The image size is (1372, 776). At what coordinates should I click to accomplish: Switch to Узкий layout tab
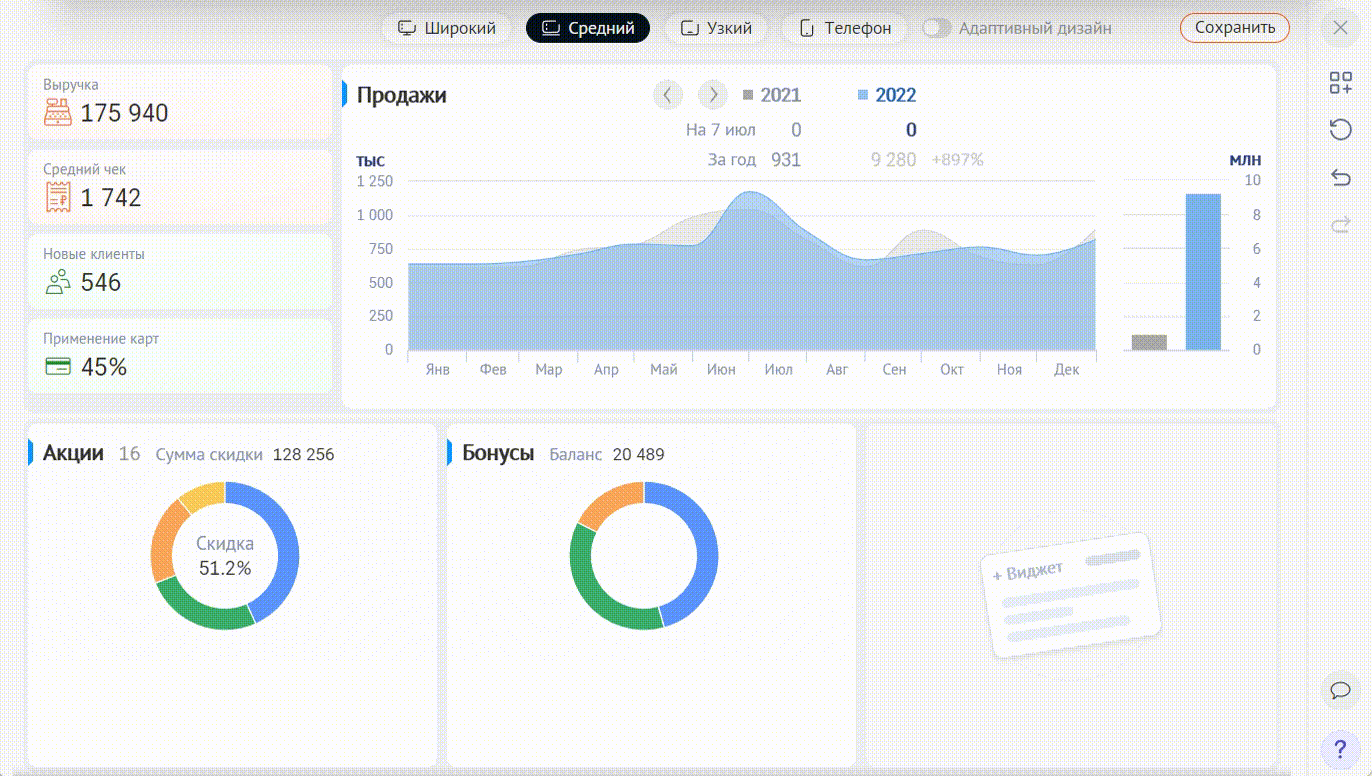pos(716,28)
